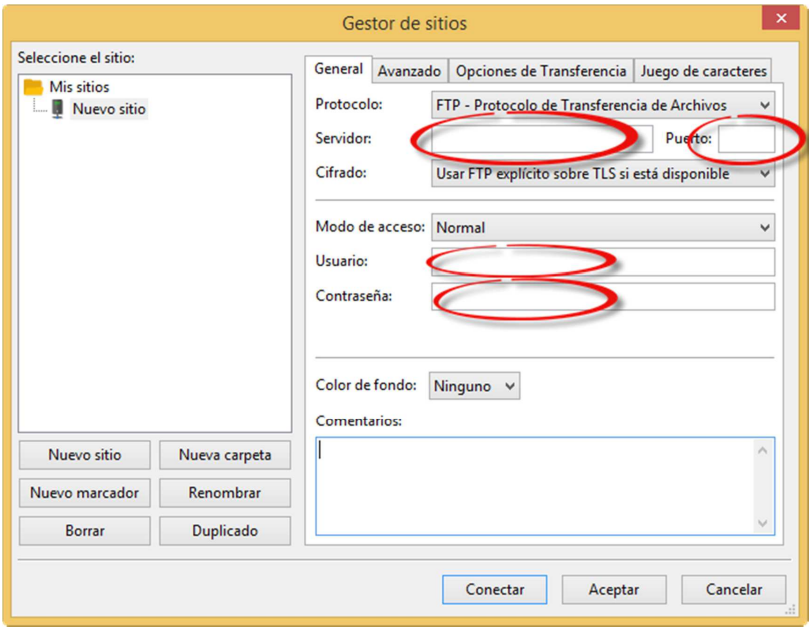This screenshot has height=630, width=811.
Task: Click the Usuario text field
Action: click(x=602, y=262)
